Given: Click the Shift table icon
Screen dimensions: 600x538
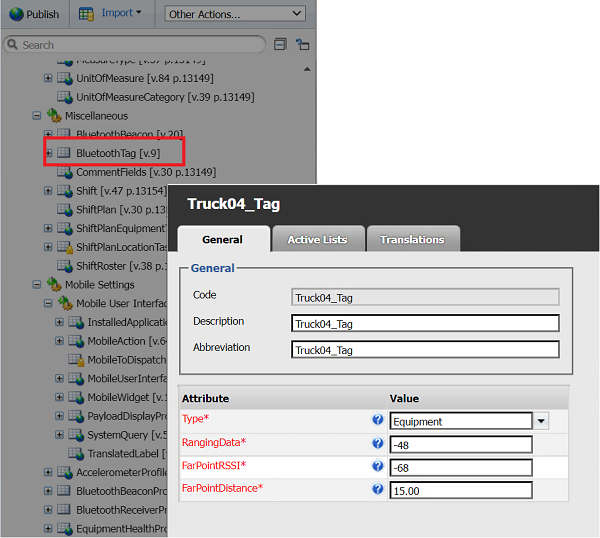Looking at the screenshot, I should (x=65, y=191).
